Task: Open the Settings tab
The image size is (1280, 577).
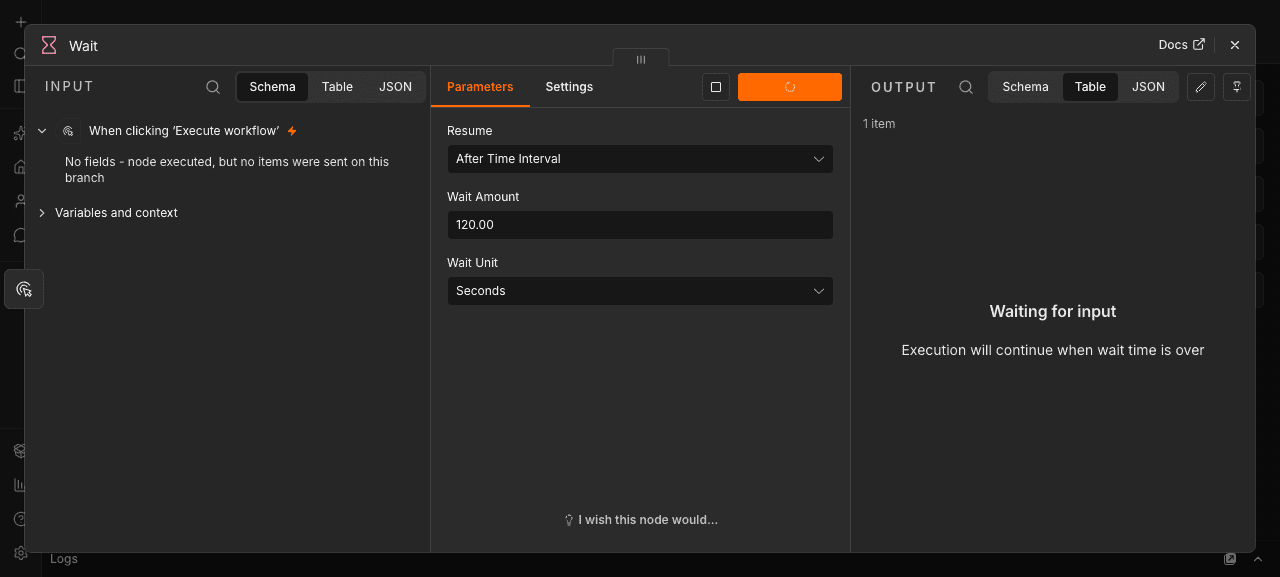Action: (x=569, y=87)
